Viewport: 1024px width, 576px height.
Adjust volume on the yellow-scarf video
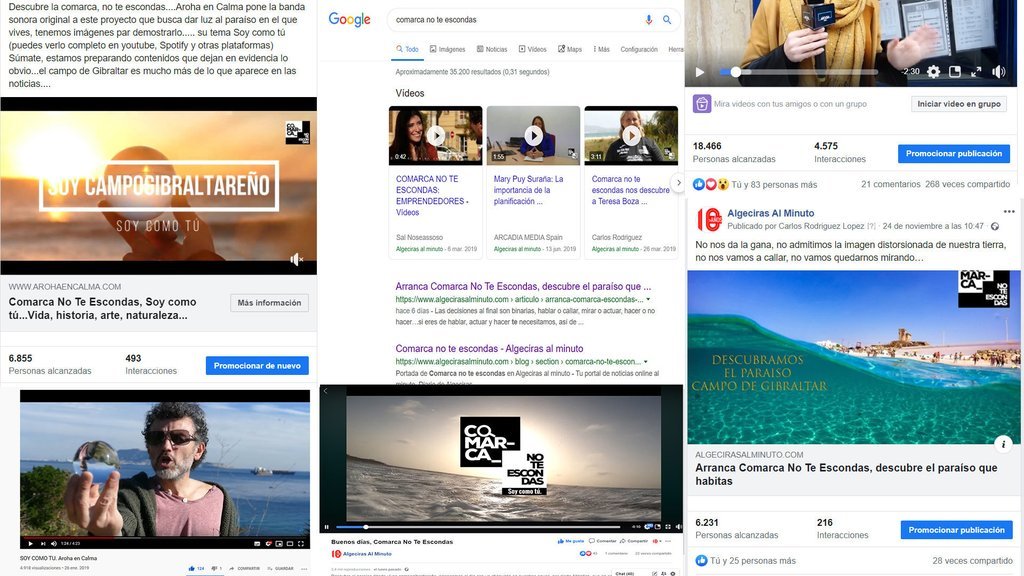click(x=999, y=72)
